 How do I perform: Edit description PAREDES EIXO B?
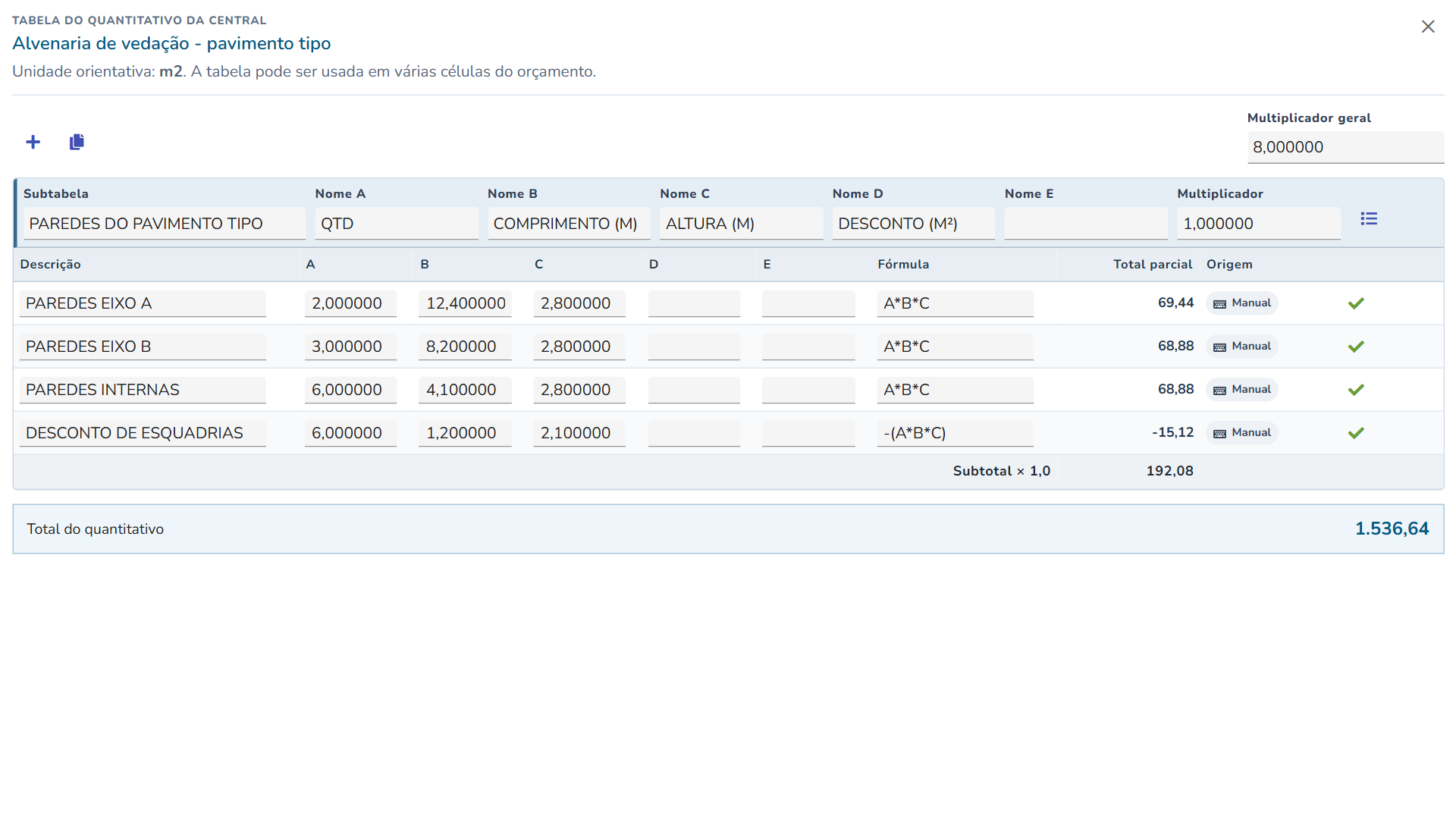pyautogui.click(x=143, y=347)
